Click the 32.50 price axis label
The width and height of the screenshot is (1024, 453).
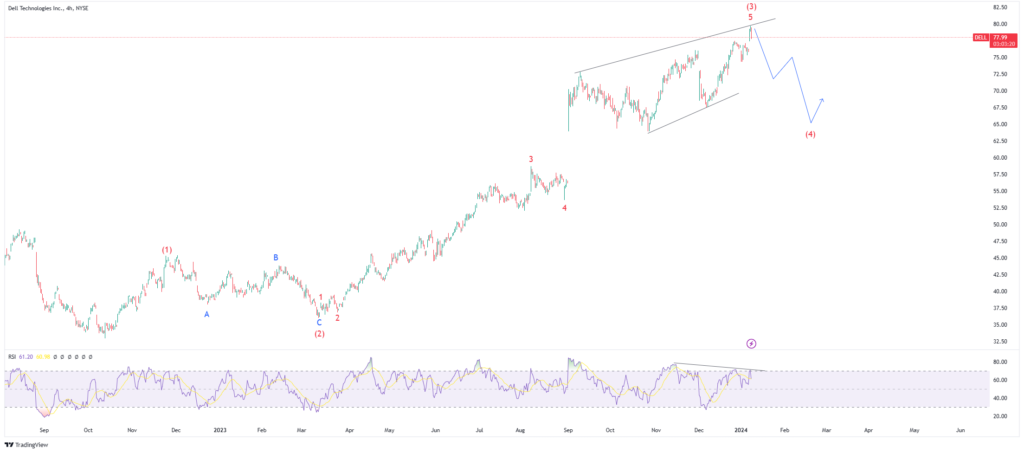click(999, 341)
